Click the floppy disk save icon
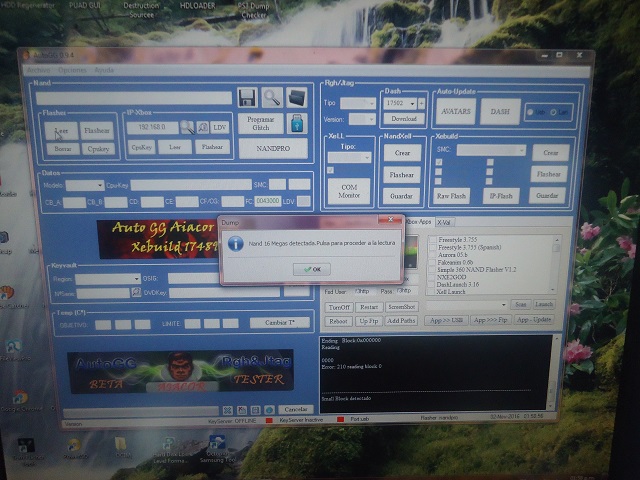The height and width of the screenshot is (480, 640). coord(247,97)
